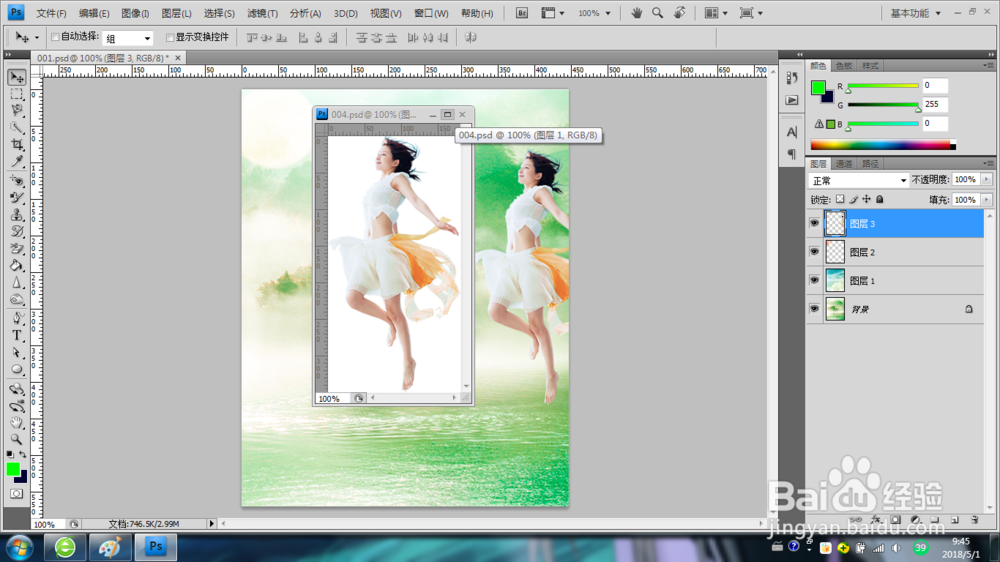The image size is (1000, 562).
Task: Open the 滤镜(T) menu
Action: click(262, 13)
